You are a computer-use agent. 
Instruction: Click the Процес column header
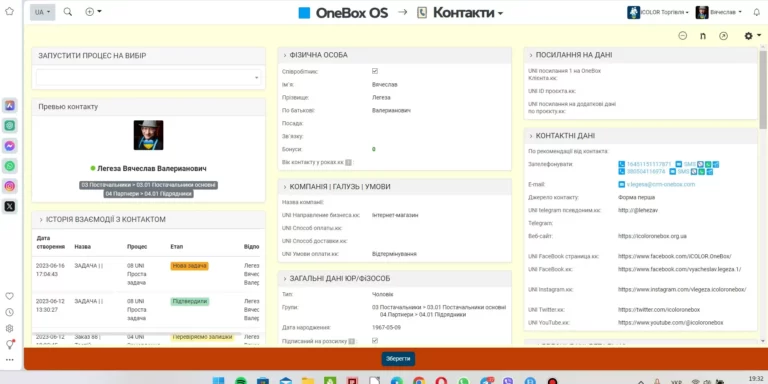tap(137, 246)
